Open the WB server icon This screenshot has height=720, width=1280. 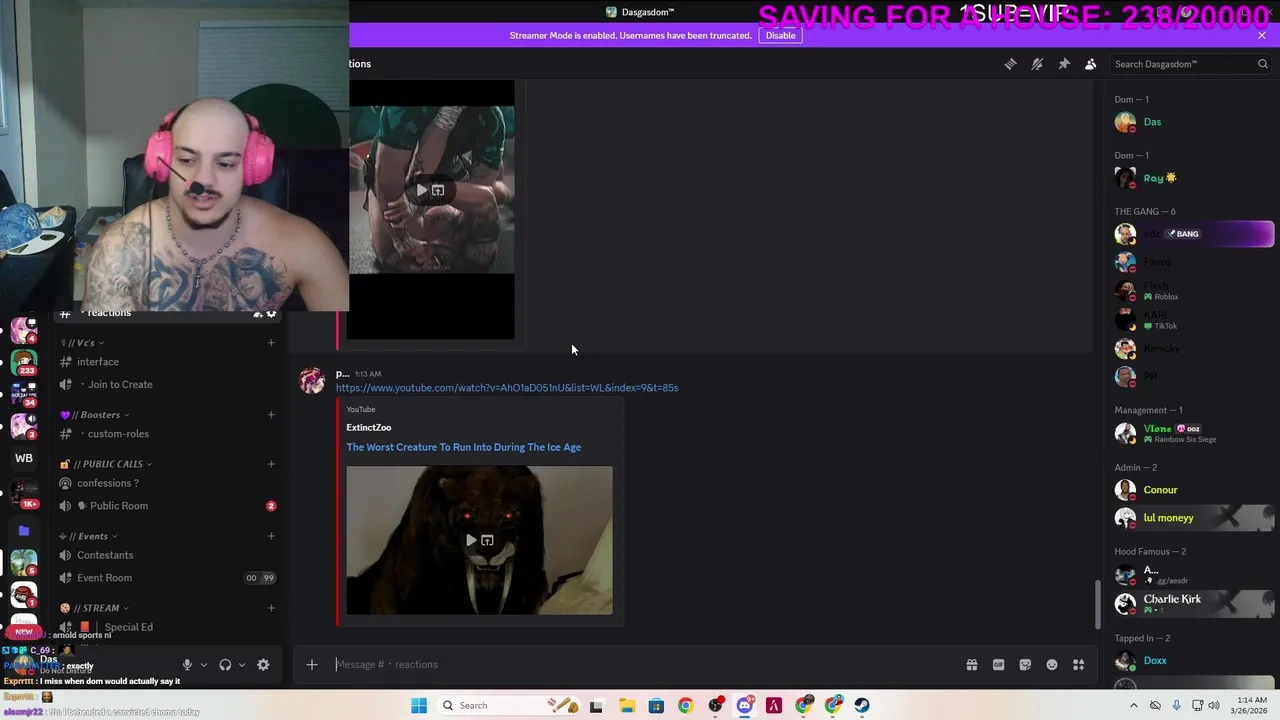[x=24, y=458]
